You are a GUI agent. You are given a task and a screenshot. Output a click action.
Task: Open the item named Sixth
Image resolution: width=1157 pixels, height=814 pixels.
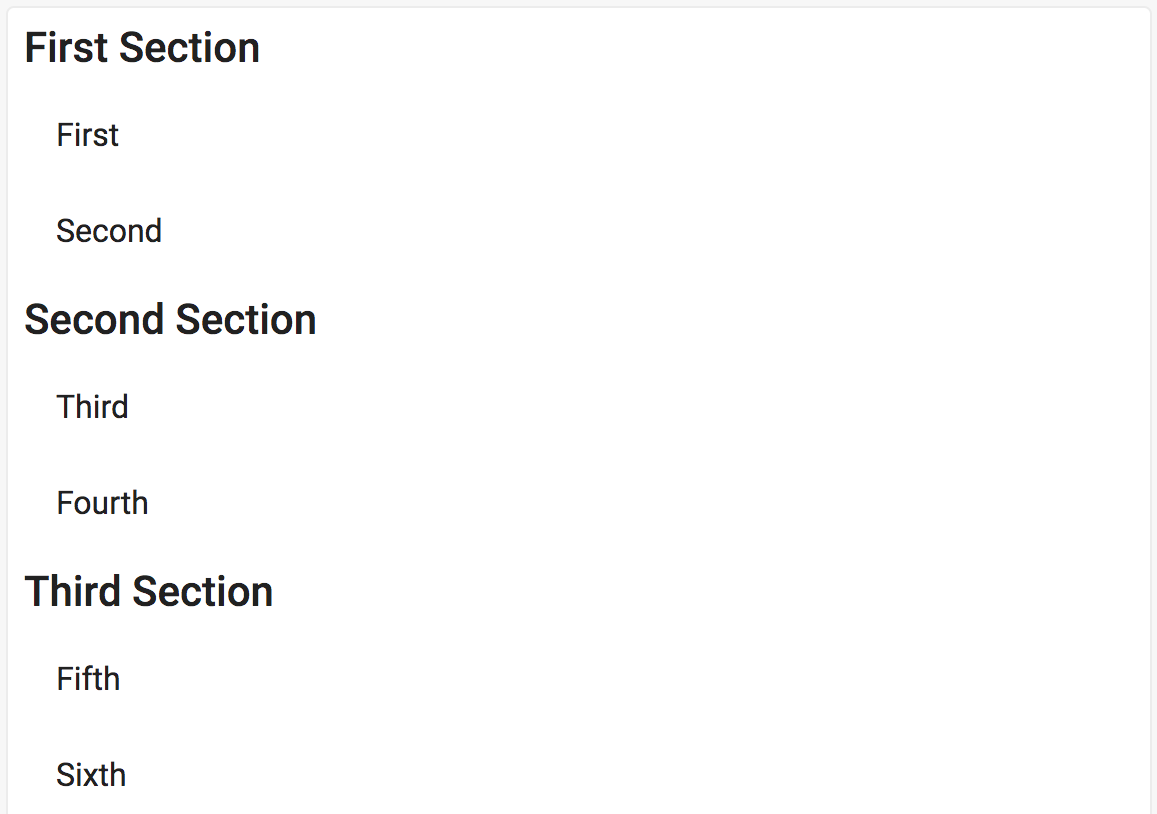pos(91,775)
